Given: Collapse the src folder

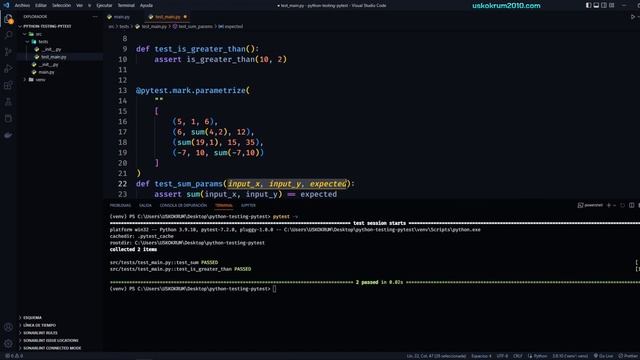Looking at the screenshot, I should tap(25, 34).
